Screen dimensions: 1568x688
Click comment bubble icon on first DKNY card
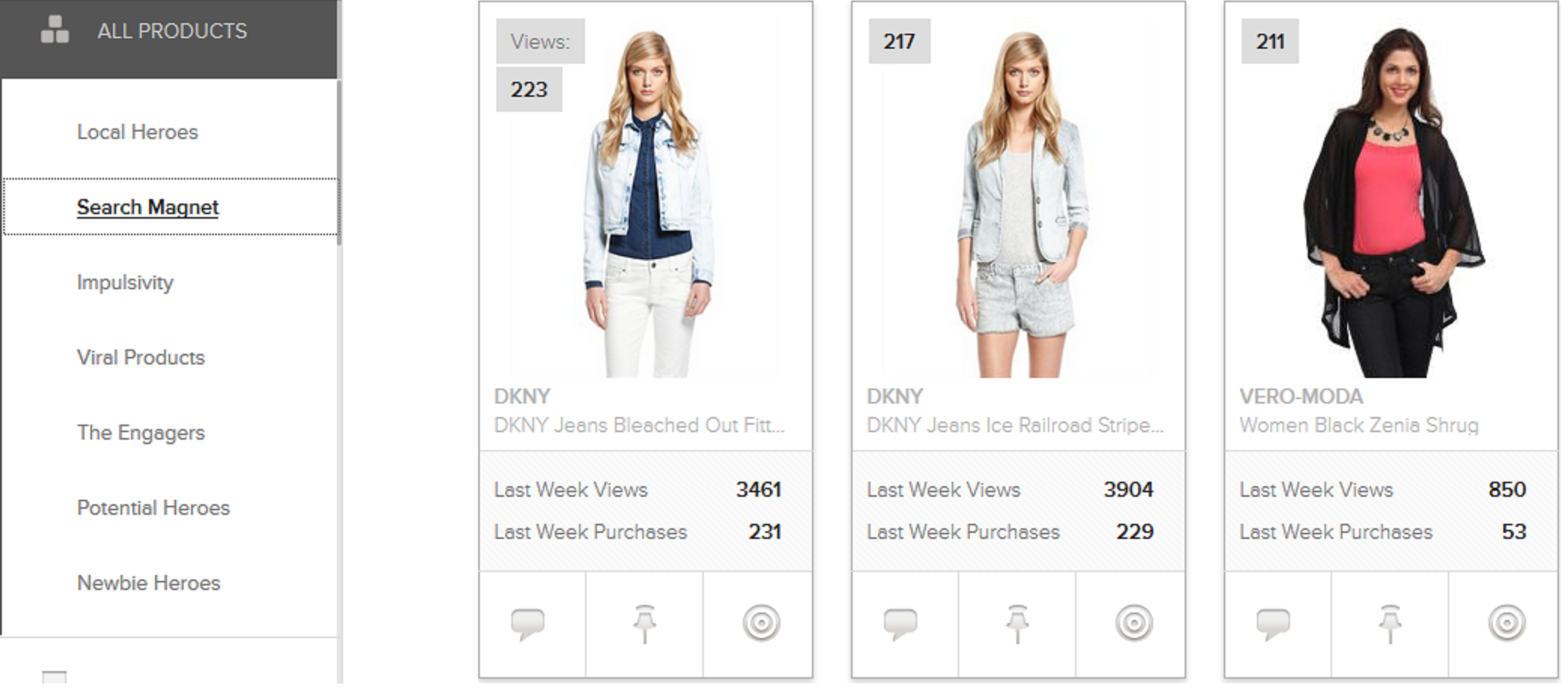pyautogui.click(x=528, y=623)
